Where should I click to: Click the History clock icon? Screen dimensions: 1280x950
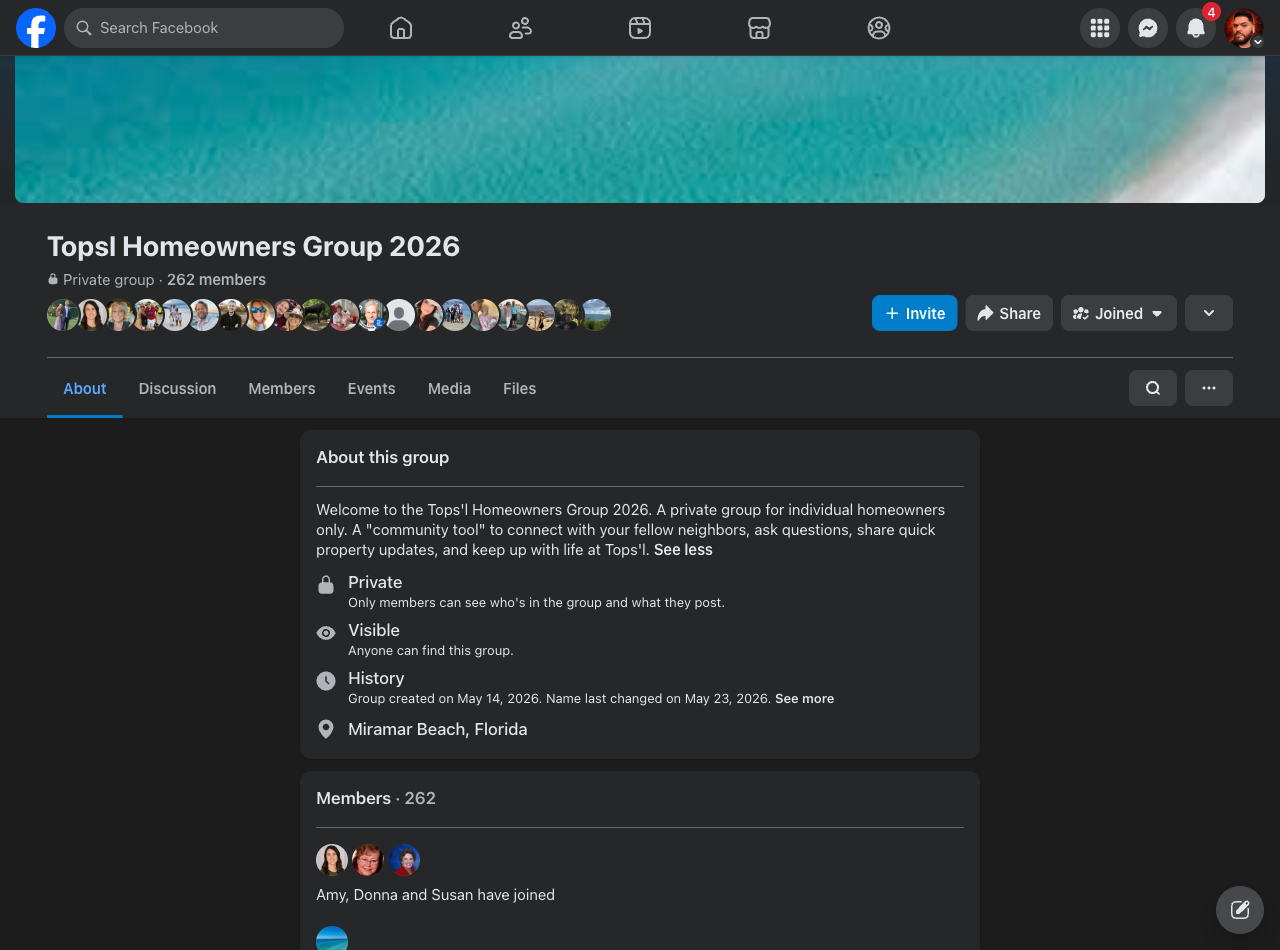[326, 681]
